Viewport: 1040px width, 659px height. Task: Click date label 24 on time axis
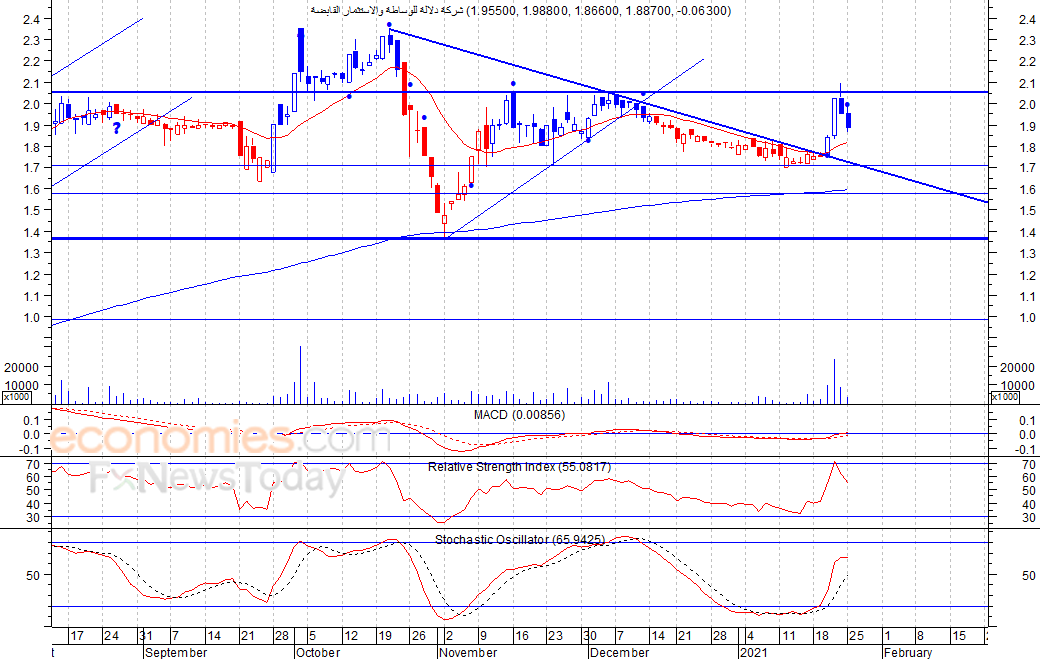[111, 636]
